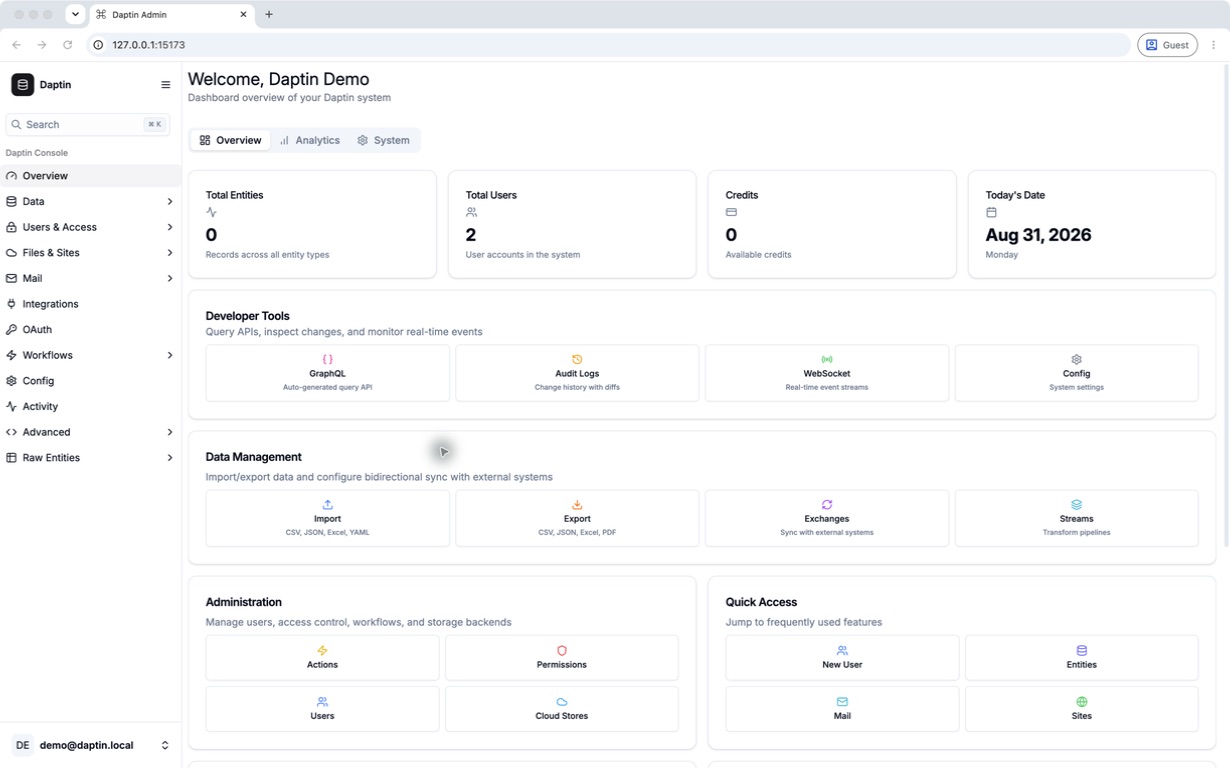Open the Developer Tools Config card
1230x768 pixels.
point(1077,373)
